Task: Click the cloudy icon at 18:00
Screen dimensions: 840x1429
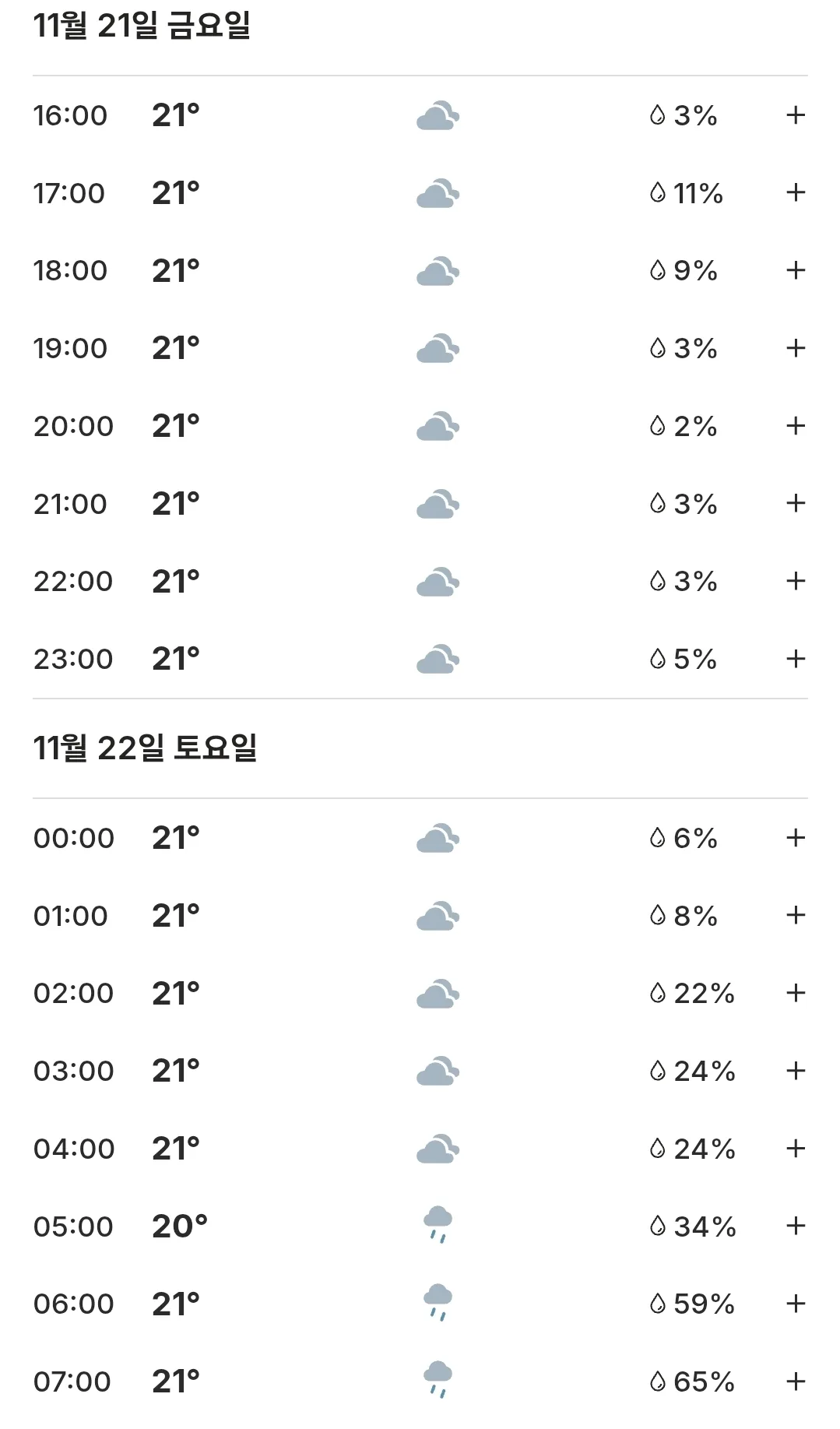Action: (438, 271)
